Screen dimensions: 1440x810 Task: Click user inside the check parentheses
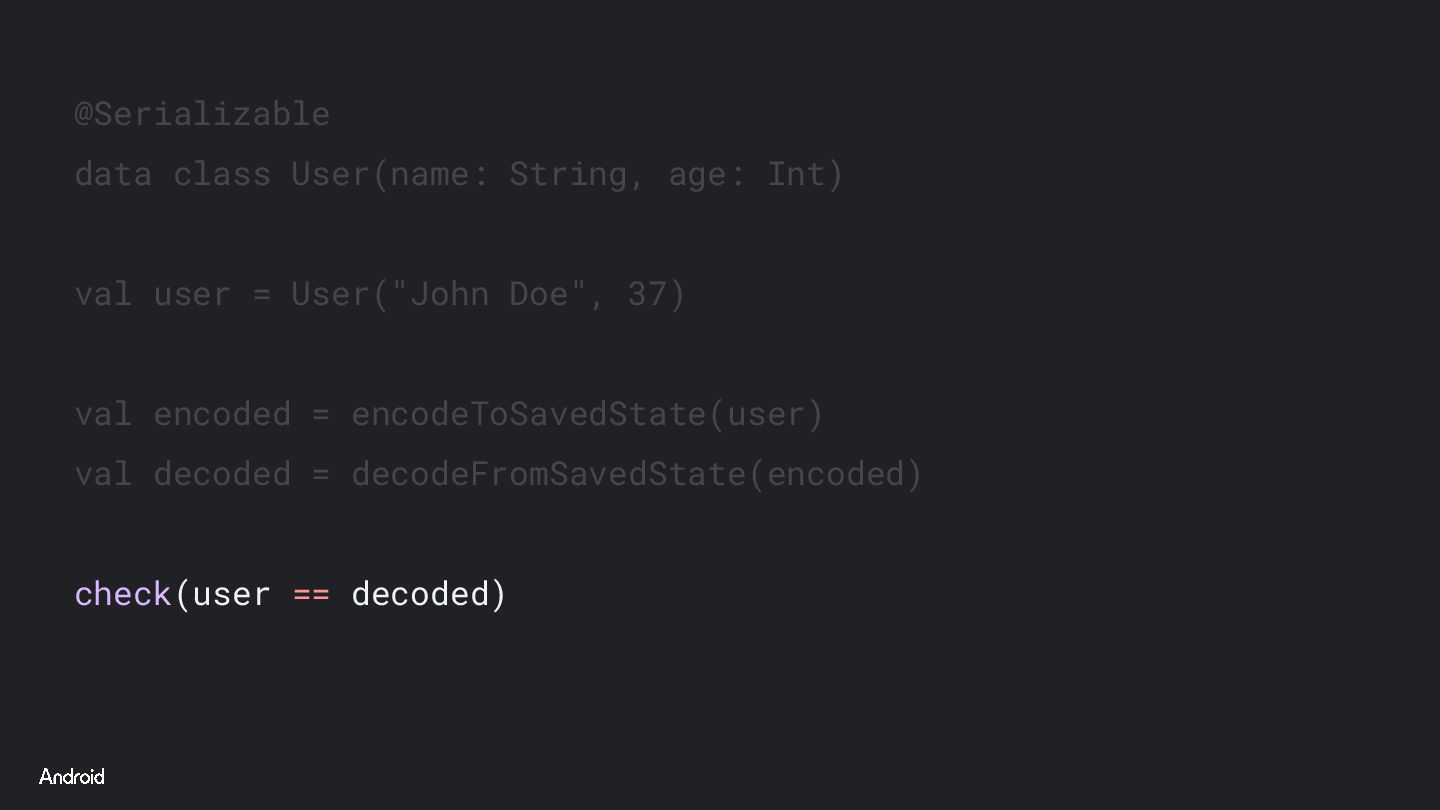[232, 594]
